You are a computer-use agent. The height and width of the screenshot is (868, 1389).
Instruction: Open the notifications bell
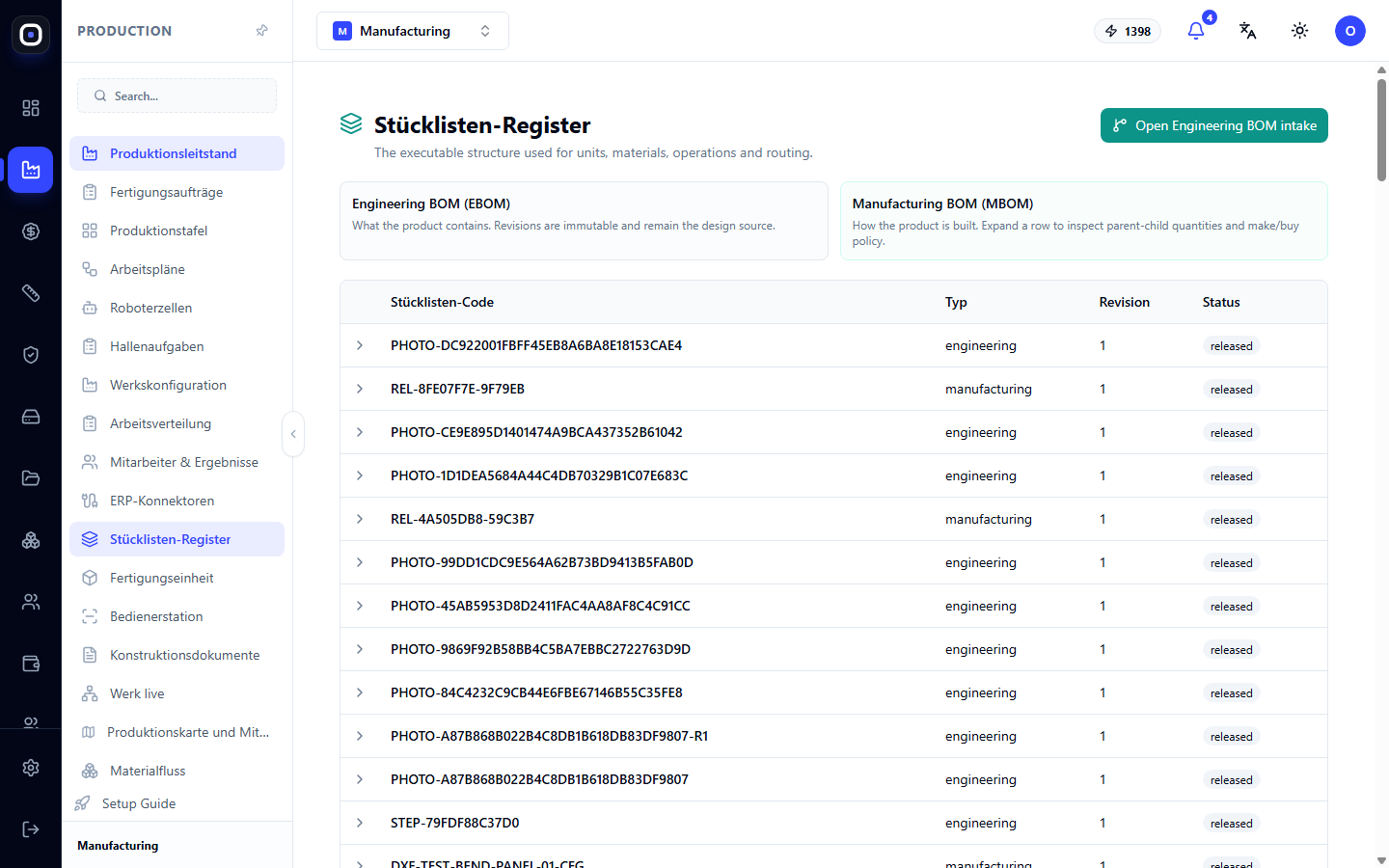tap(1196, 31)
